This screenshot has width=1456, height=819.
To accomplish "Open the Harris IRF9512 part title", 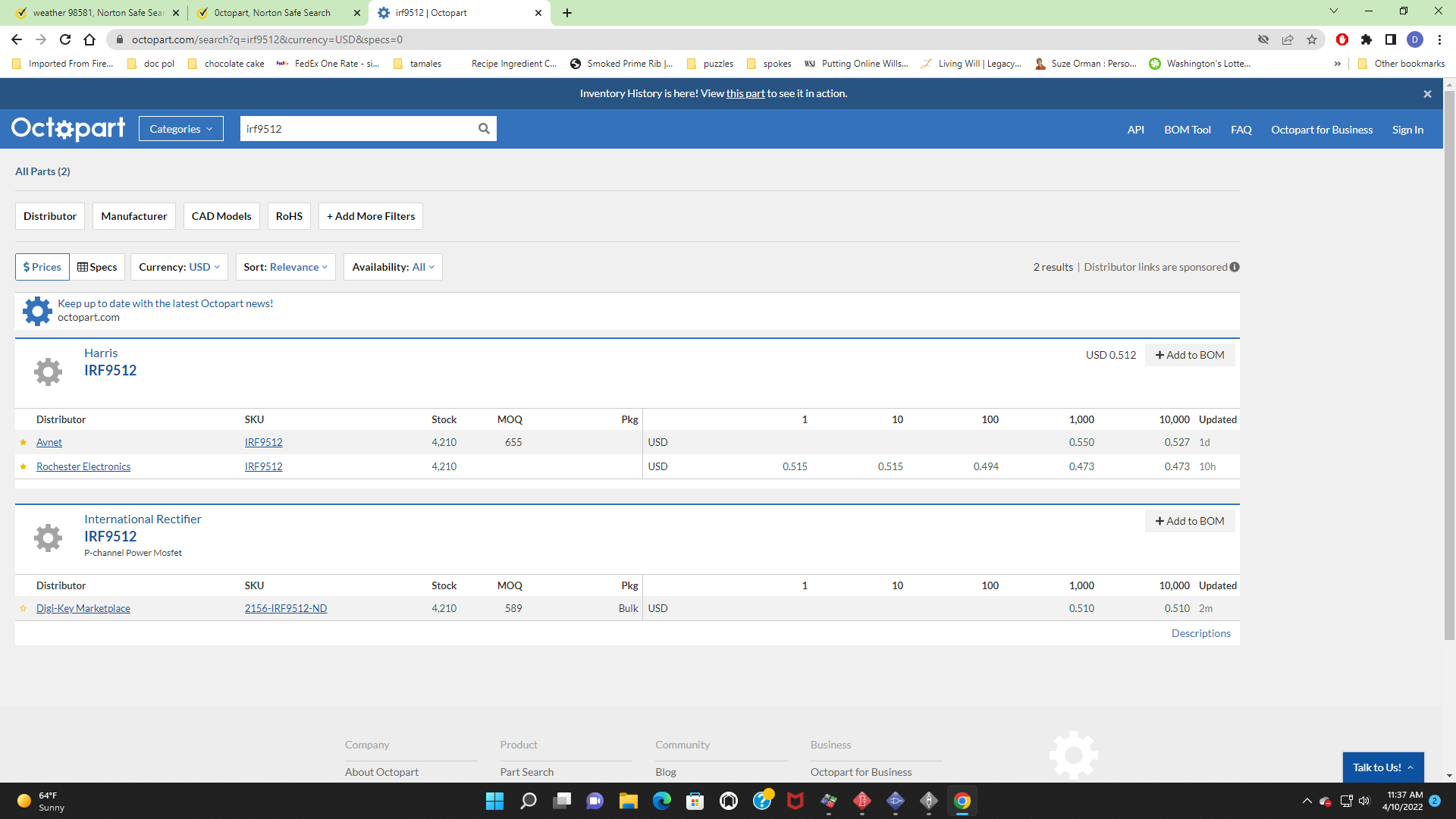I will [111, 370].
